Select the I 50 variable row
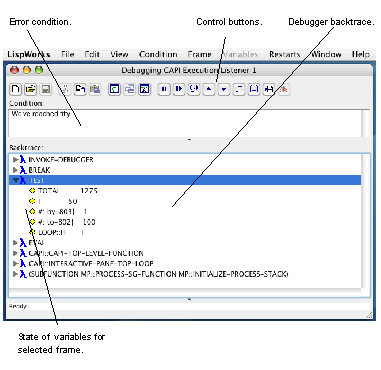The height and width of the screenshot is (370, 381). click(x=185, y=201)
